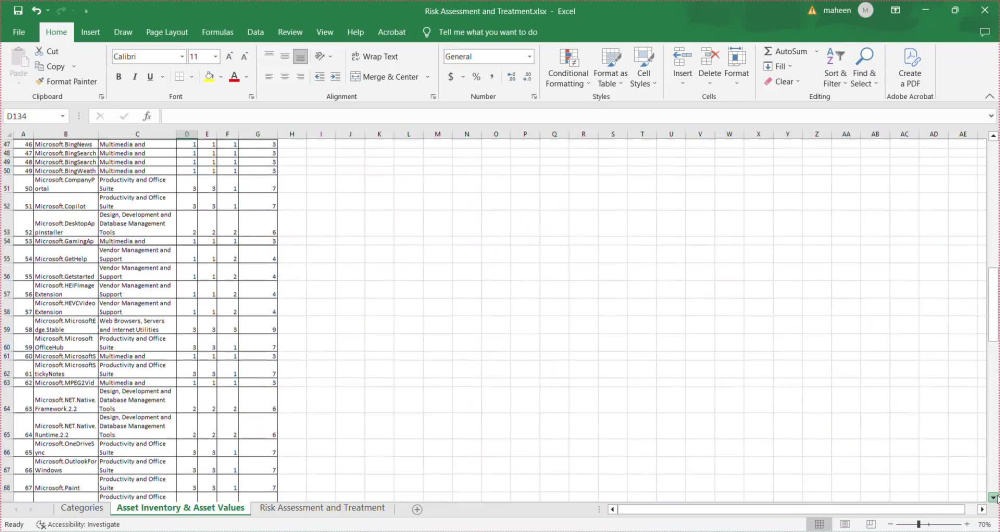The image size is (1000, 532).
Task: Click inside the formula bar
Action: (573, 116)
